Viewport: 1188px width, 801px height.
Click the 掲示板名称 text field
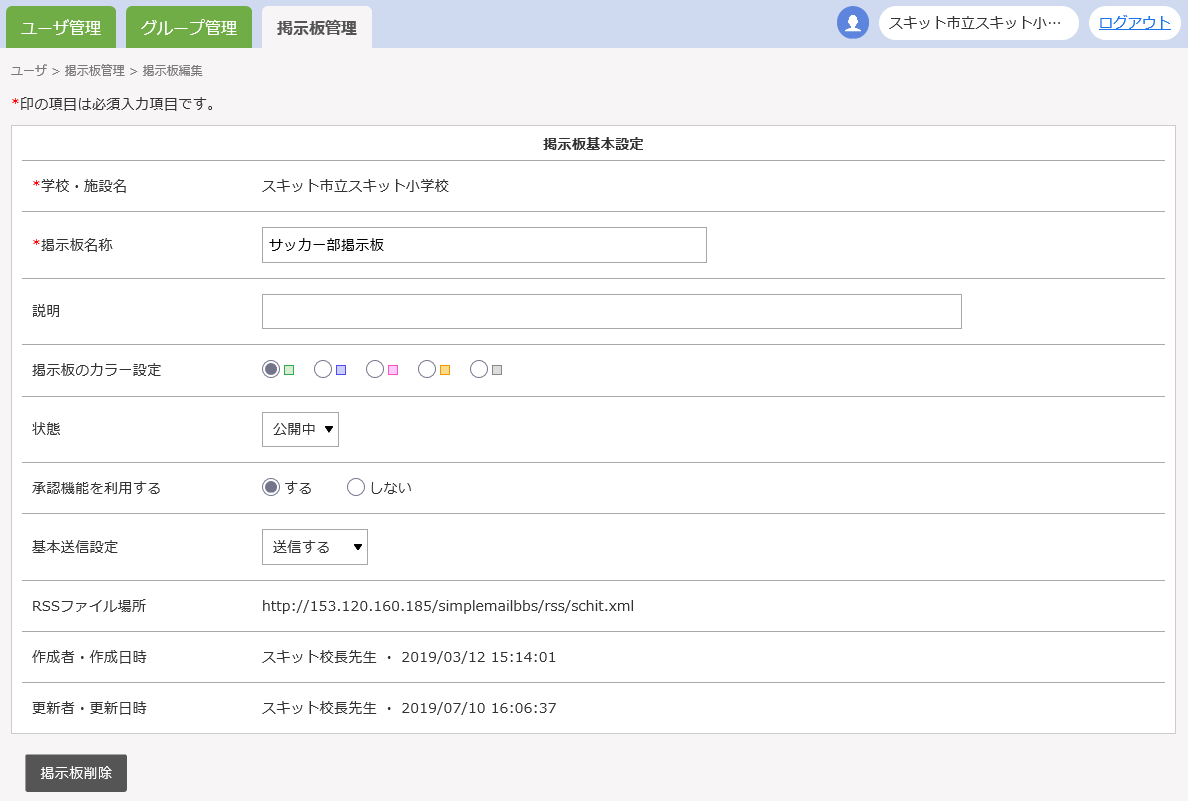pos(484,245)
